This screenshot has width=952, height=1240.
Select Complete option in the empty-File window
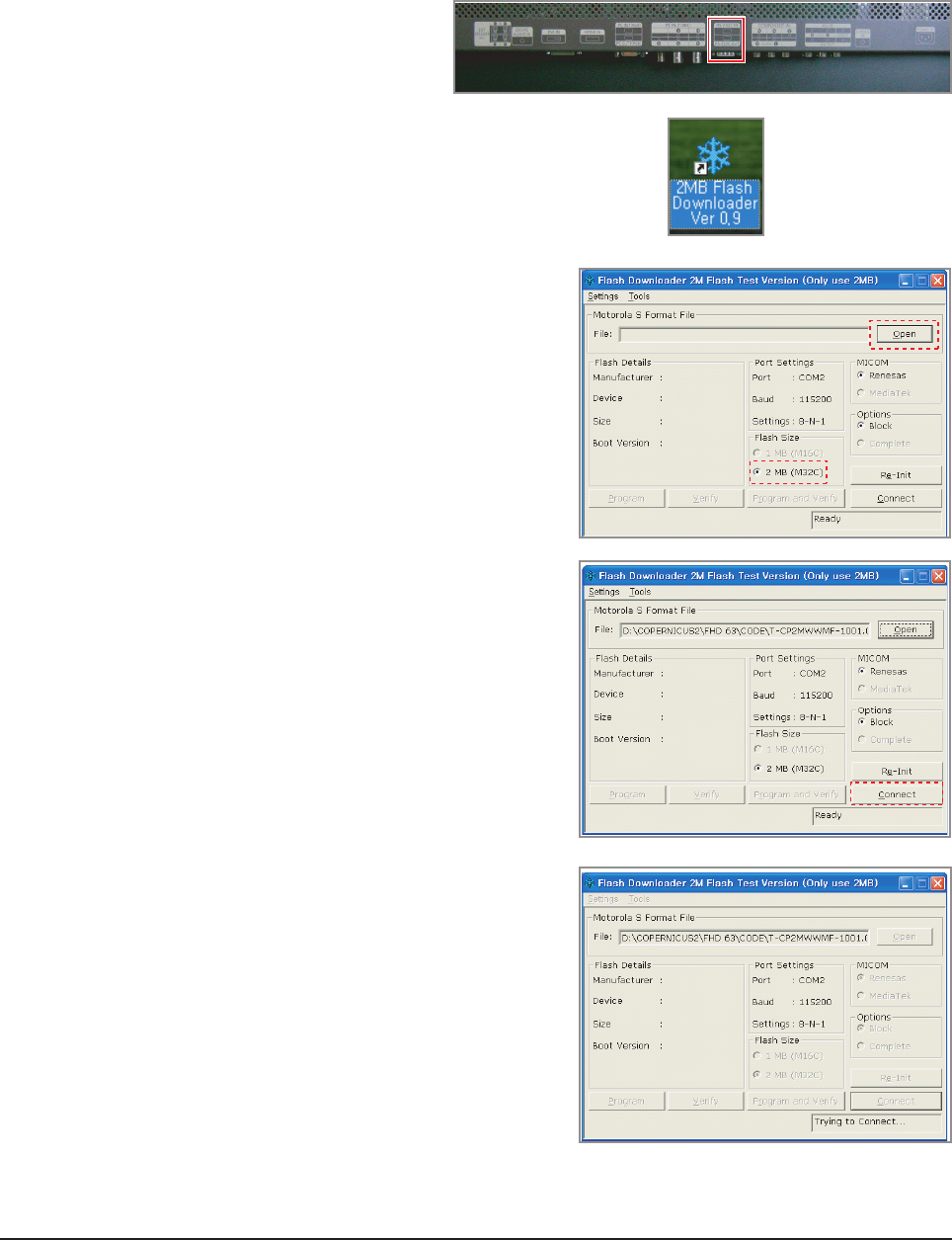[x=884, y=444]
